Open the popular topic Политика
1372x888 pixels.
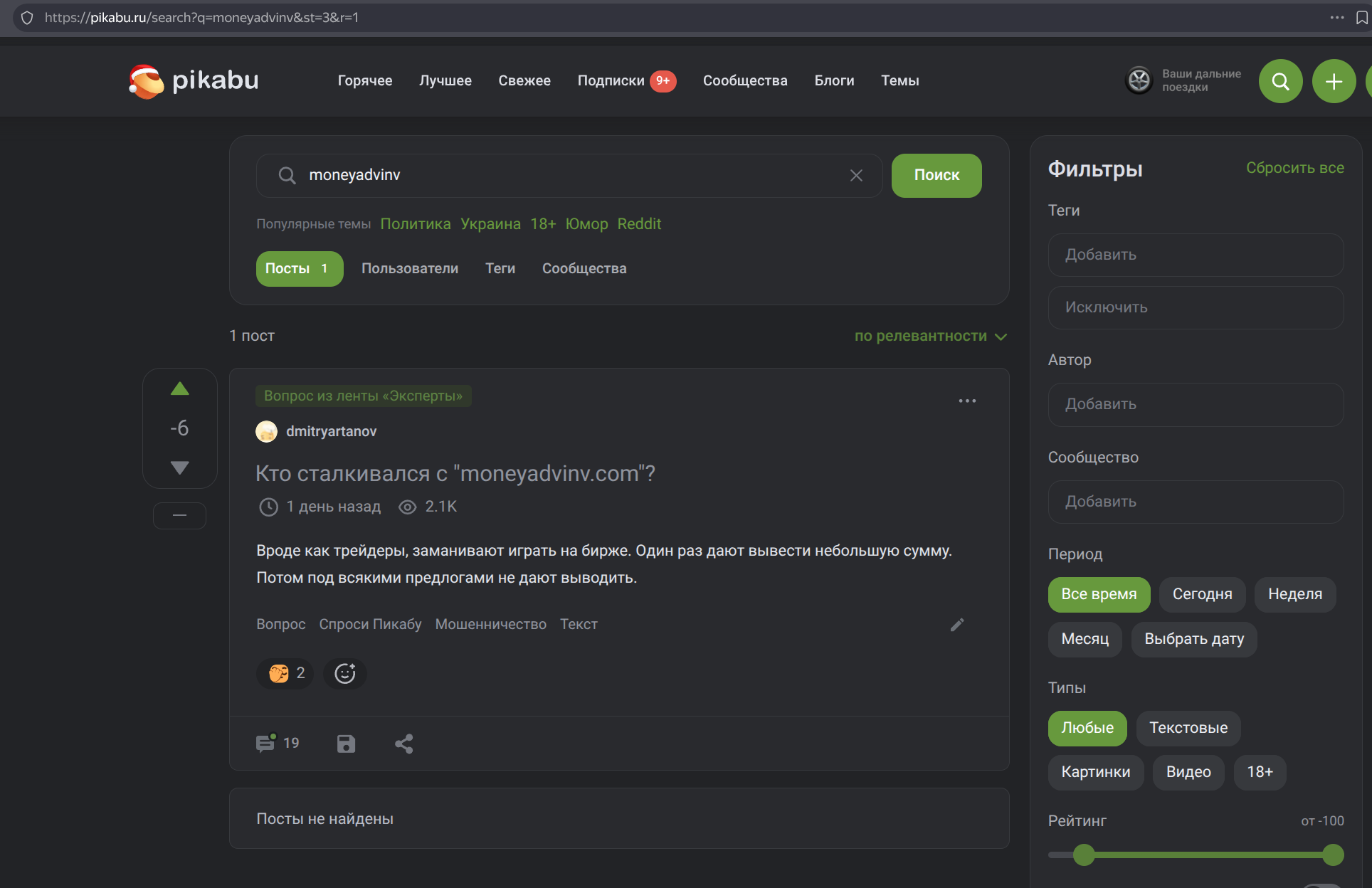[x=416, y=224]
